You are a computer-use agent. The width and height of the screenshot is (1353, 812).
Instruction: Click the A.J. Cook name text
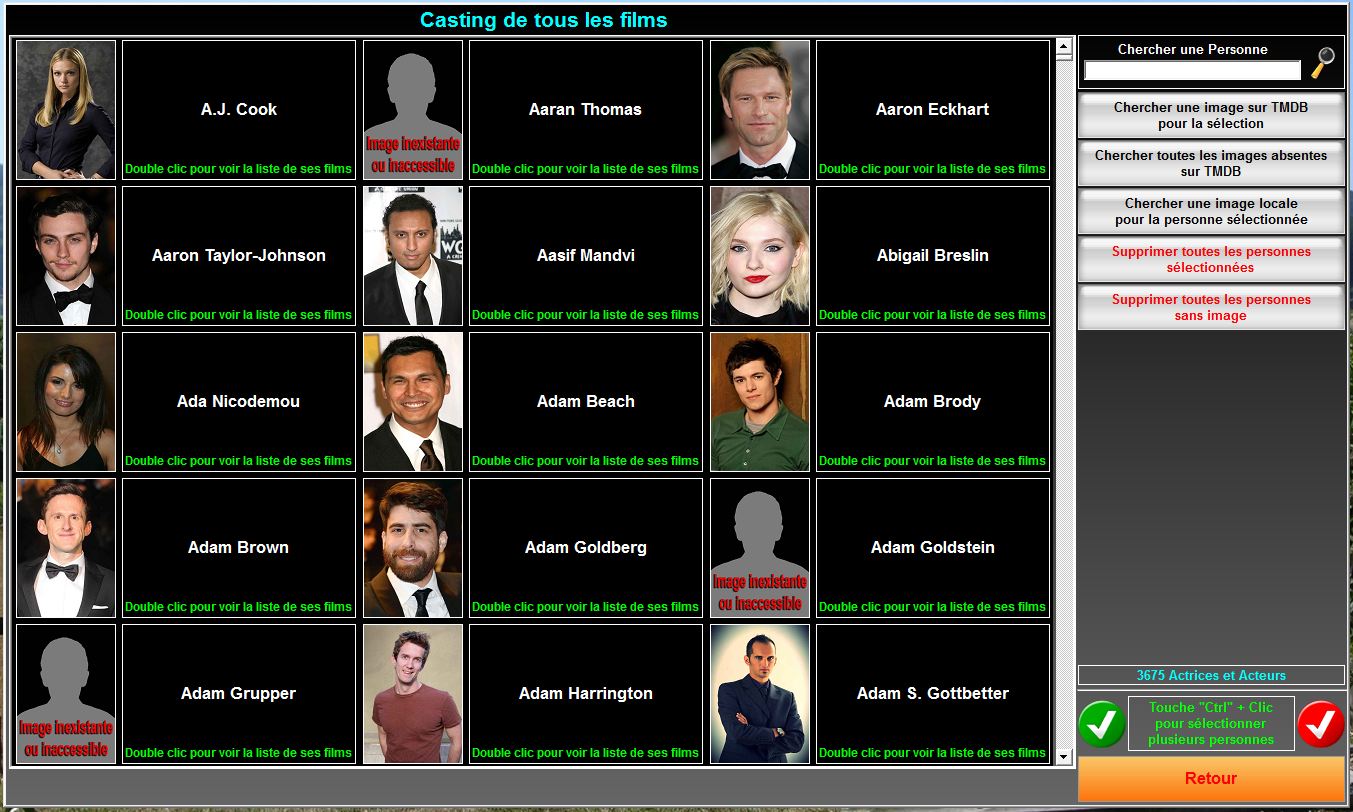click(239, 109)
